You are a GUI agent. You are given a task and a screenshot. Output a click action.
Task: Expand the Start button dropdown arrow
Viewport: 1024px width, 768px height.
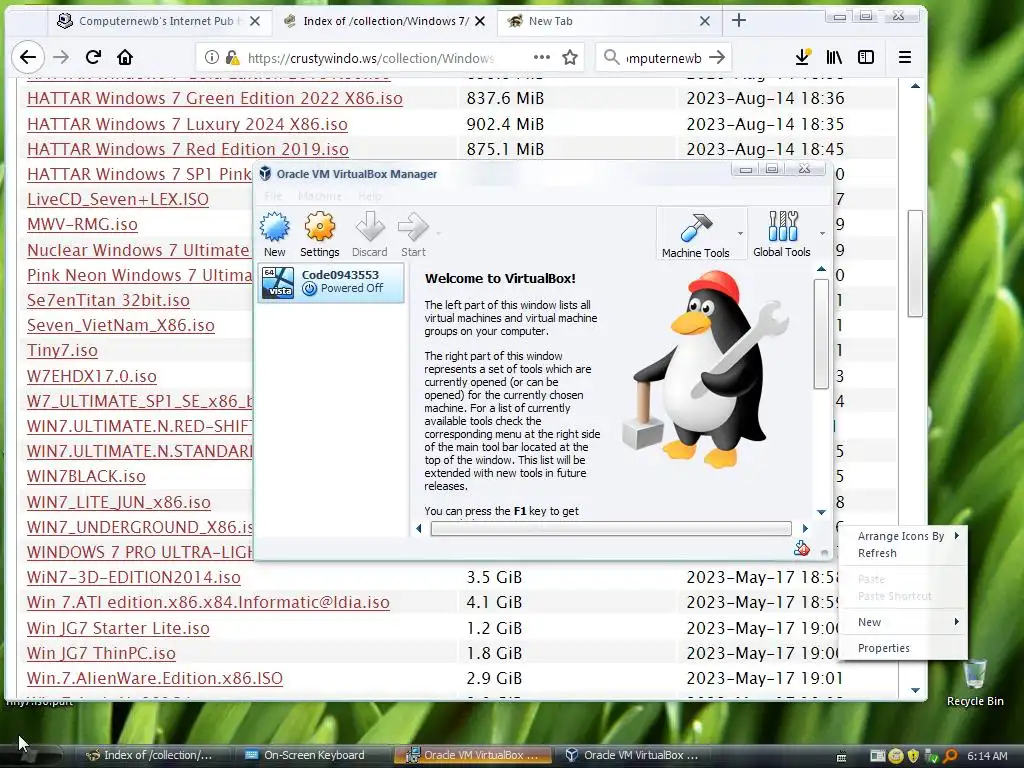click(x=438, y=233)
